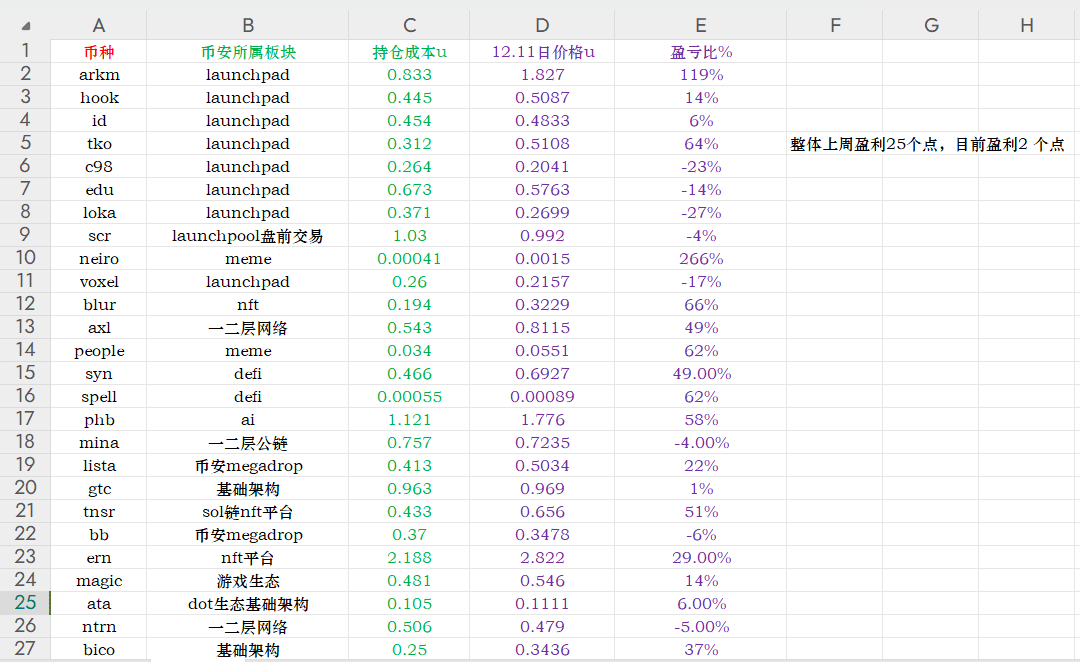Select price cell 0.00089

pyautogui.click(x=542, y=397)
